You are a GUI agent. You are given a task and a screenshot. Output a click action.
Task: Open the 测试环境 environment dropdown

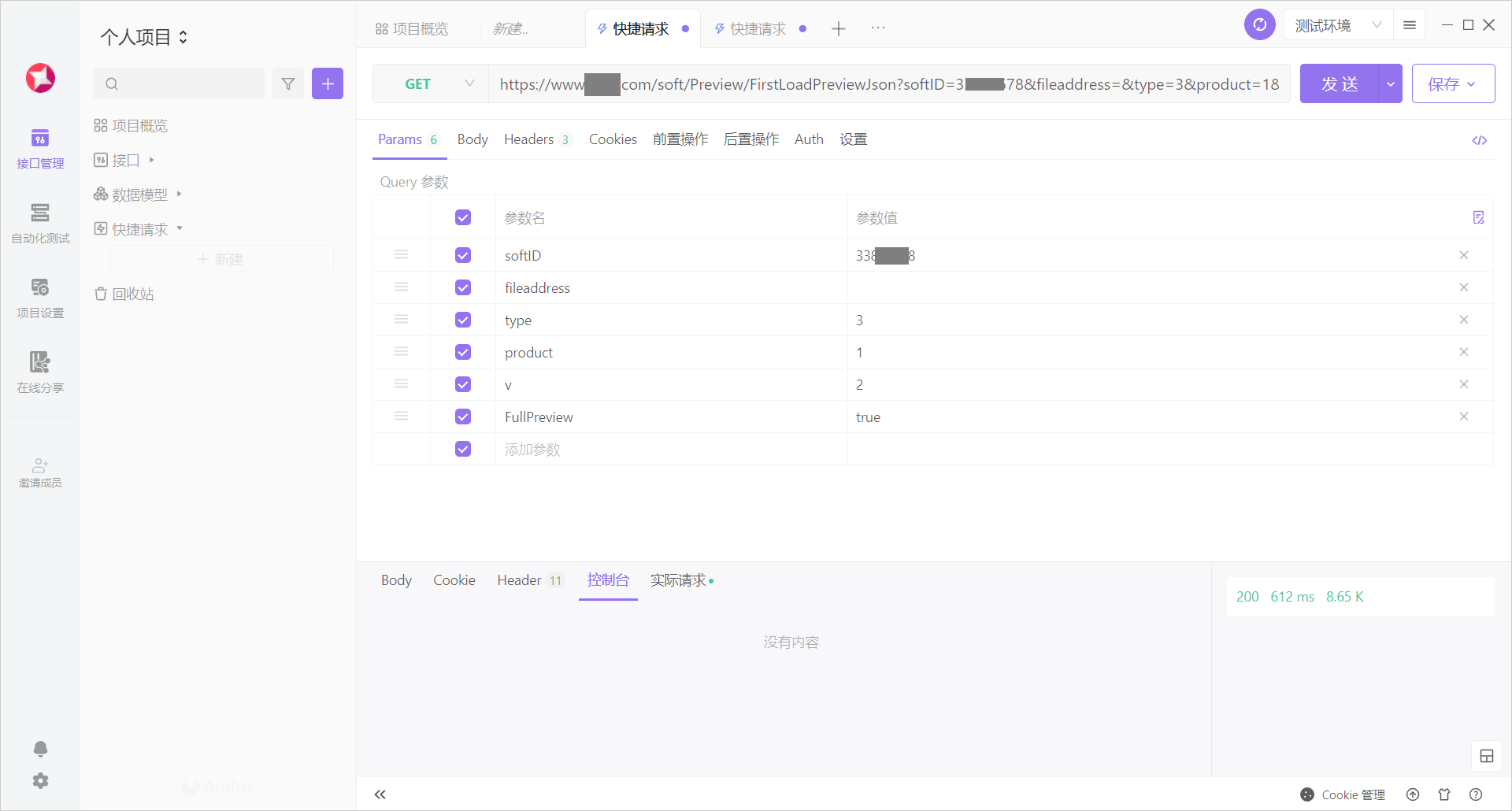(1338, 25)
